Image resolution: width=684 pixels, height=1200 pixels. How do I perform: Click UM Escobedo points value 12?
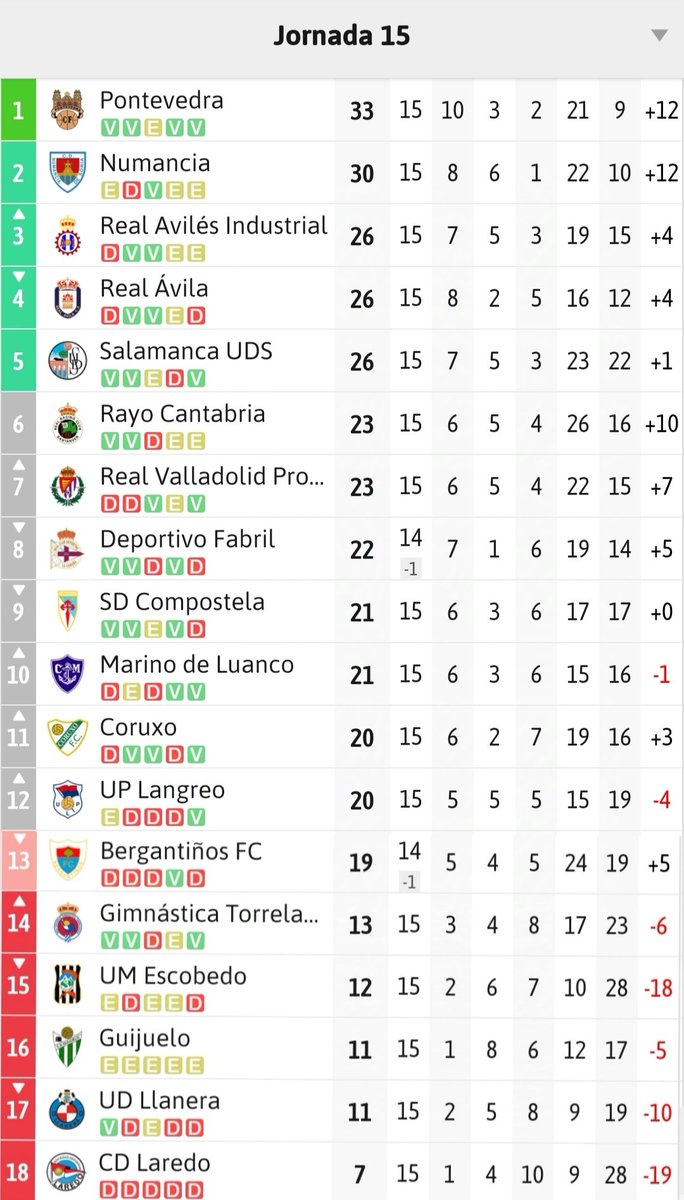click(361, 987)
